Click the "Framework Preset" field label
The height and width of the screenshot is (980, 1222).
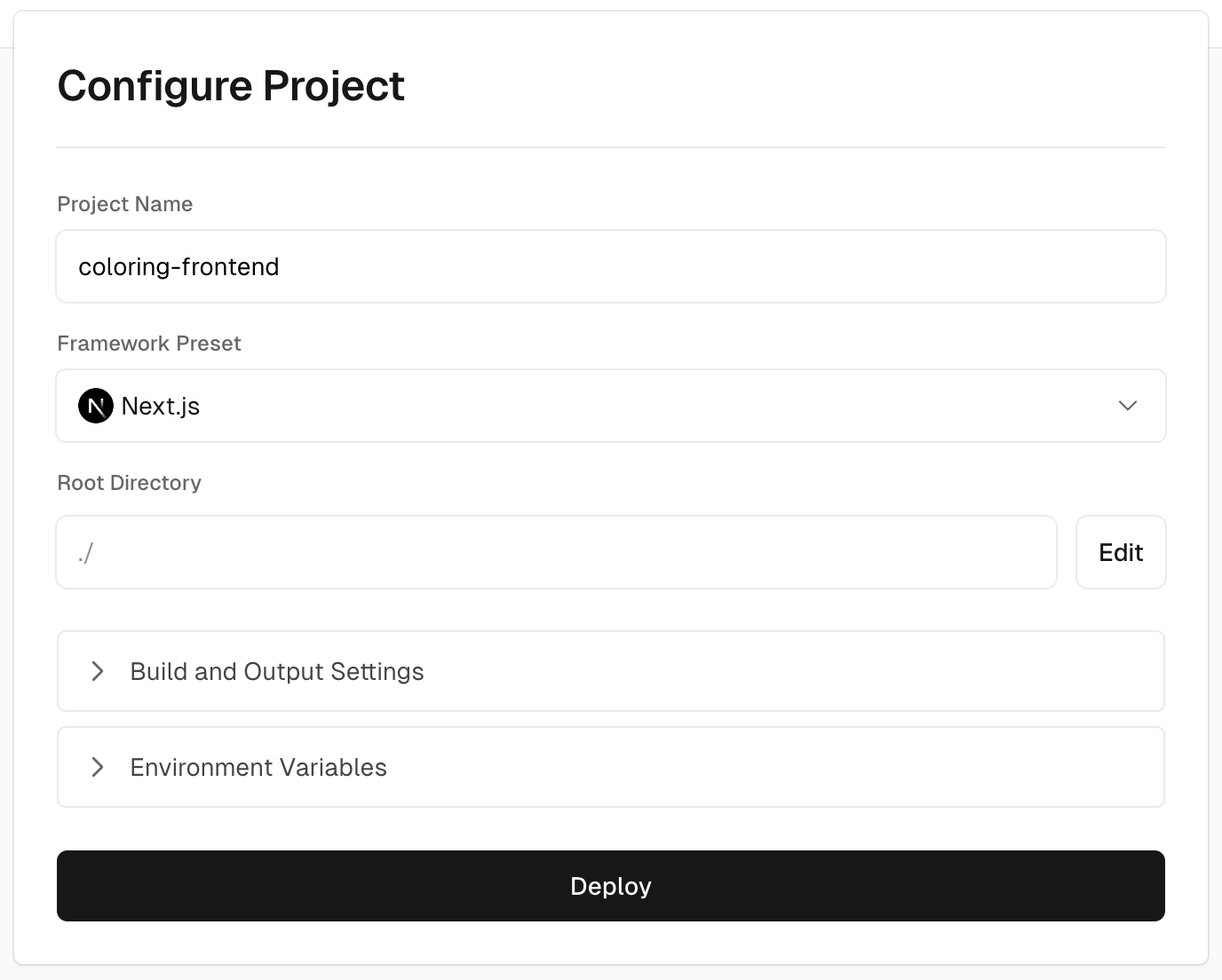click(149, 344)
